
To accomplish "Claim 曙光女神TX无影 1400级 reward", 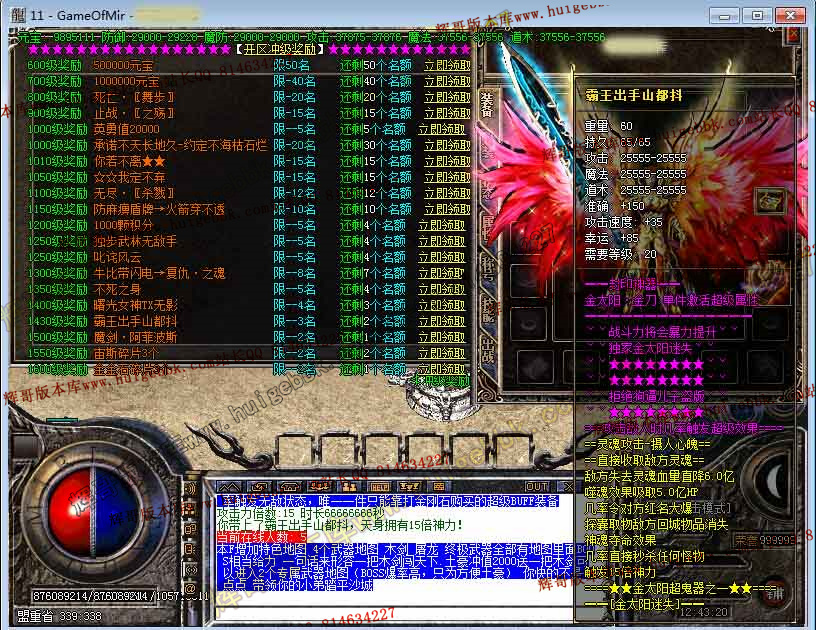I will (441, 305).
